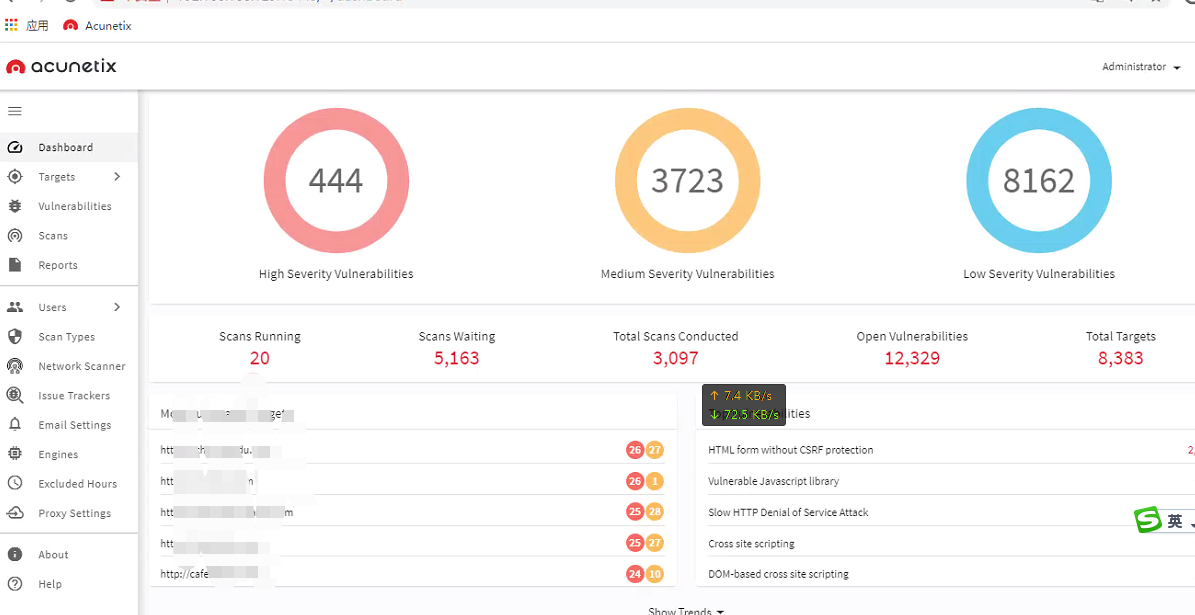Click the Reports sidebar icon
The height and width of the screenshot is (615, 1195).
(17, 264)
